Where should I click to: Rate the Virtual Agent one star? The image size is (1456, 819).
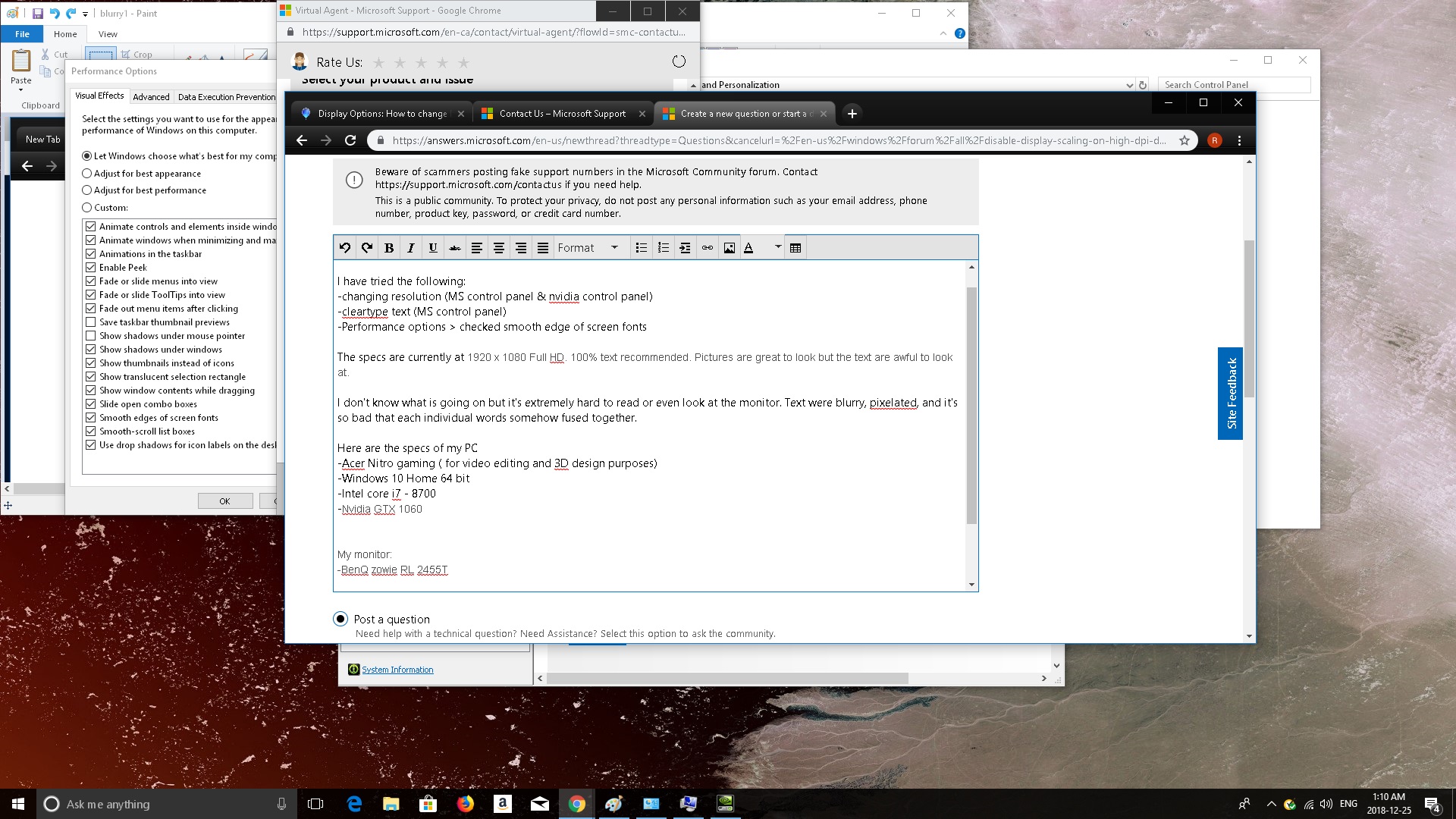pyautogui.click(x=379, y=62)
